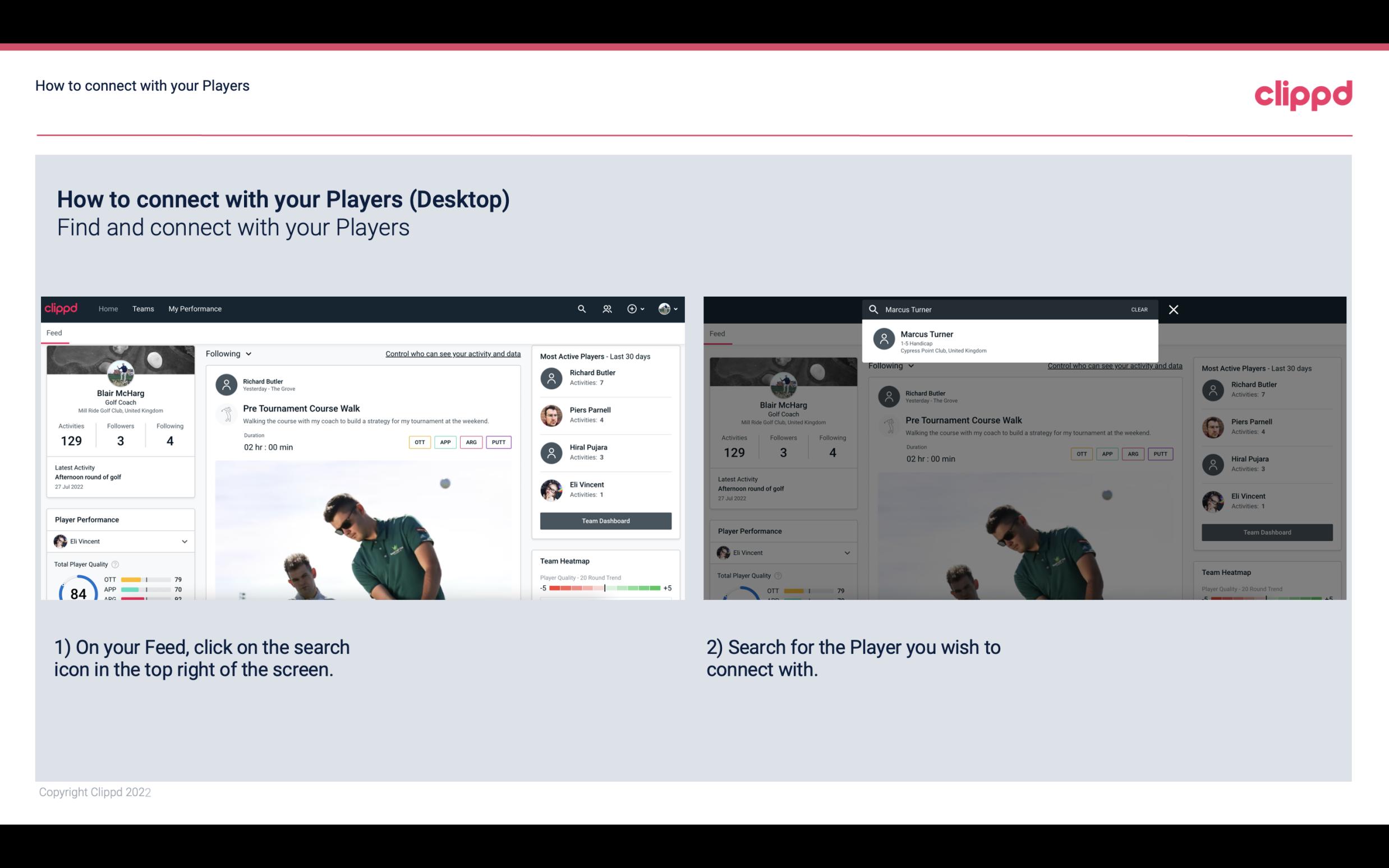Click the Home tab in navigation bar
The width and height of the screenshot is (1389, 868).
(108, 308)
